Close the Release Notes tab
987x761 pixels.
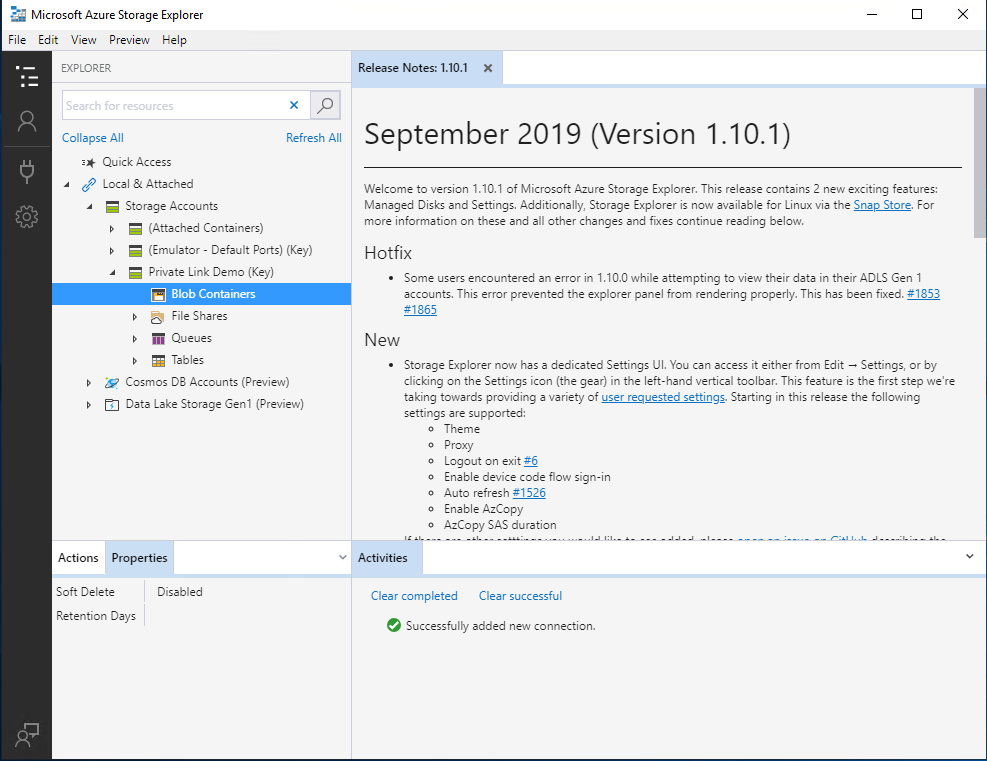click(x=488, y=68)
